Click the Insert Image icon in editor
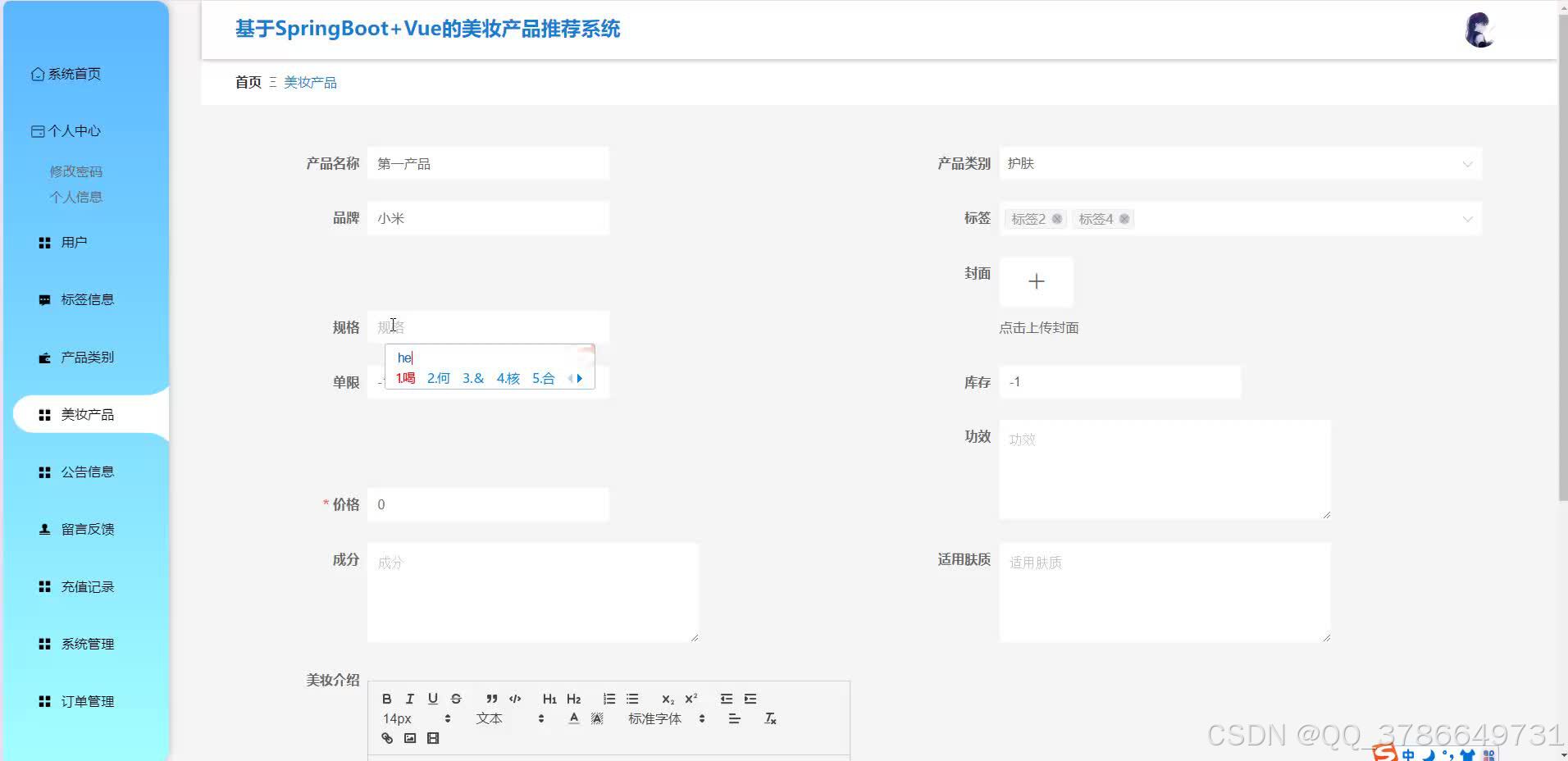 [410, 738]
